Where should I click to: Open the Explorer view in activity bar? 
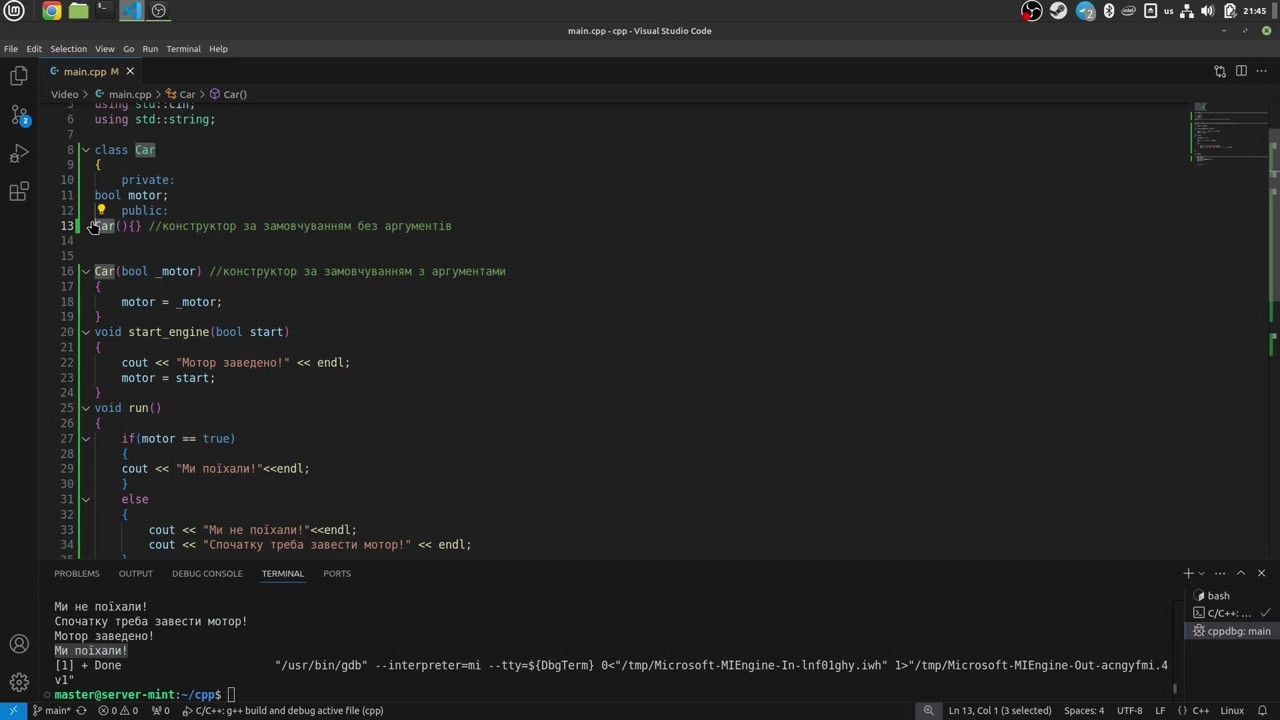19,76
